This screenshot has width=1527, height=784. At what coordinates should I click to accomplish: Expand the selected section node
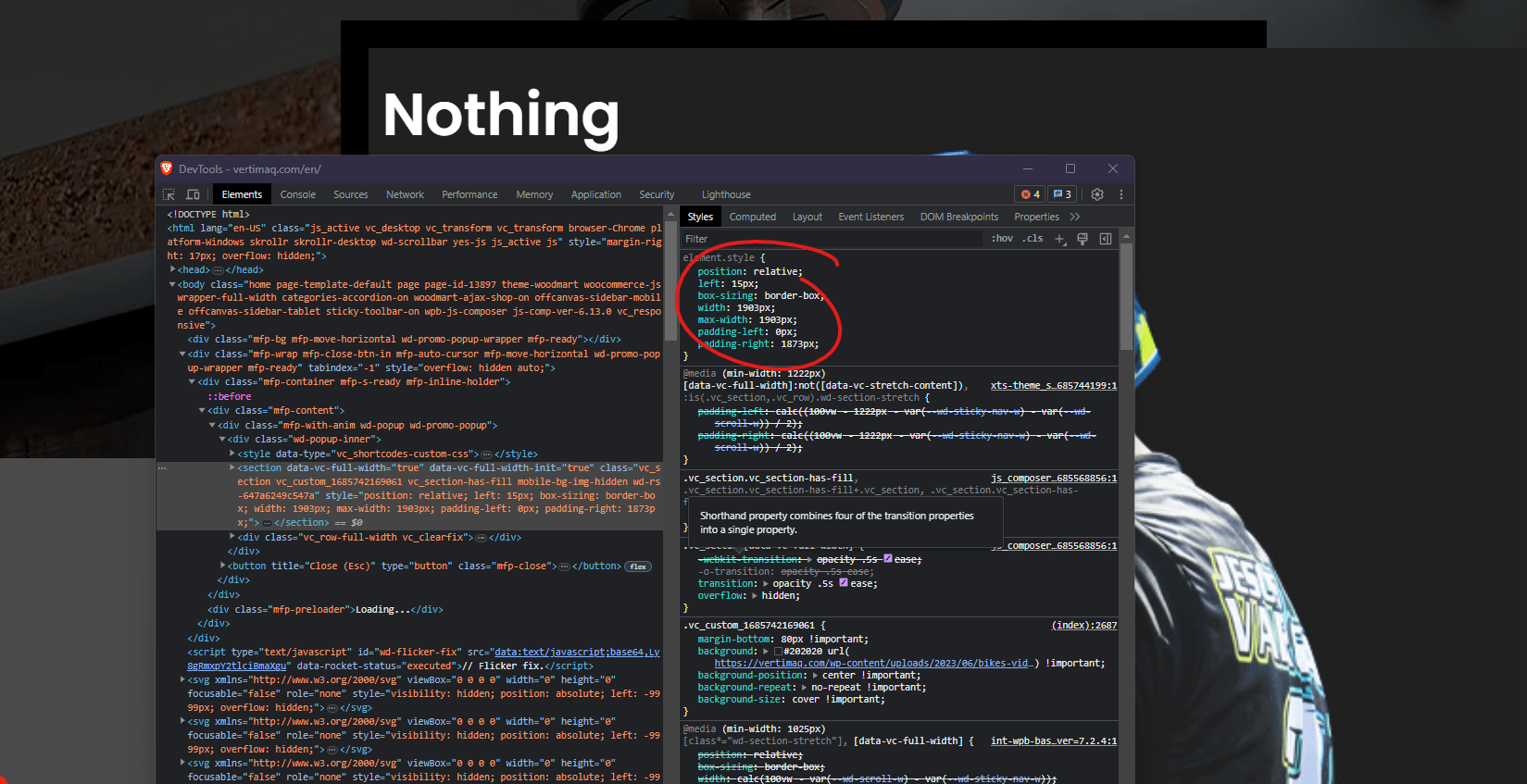[232, 467]
